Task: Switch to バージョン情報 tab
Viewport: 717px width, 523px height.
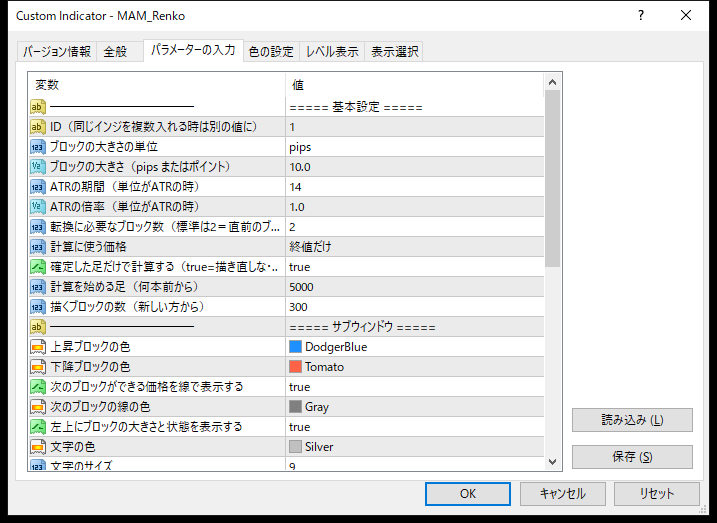Action: point(57,52)
